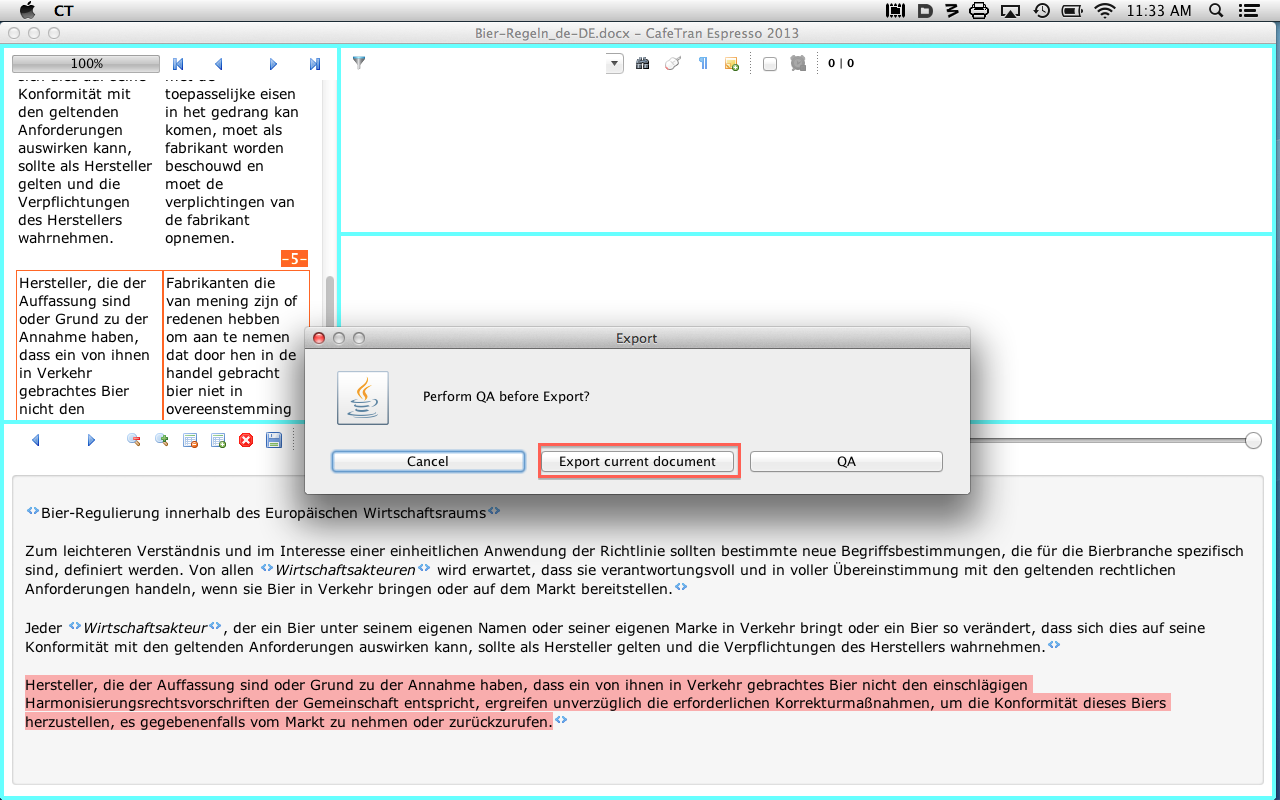Viewport: 1280px width, 800px height.
Task: Click the zoom out magnifier icon
Action: pyautogui.click(x=133, y=440)
